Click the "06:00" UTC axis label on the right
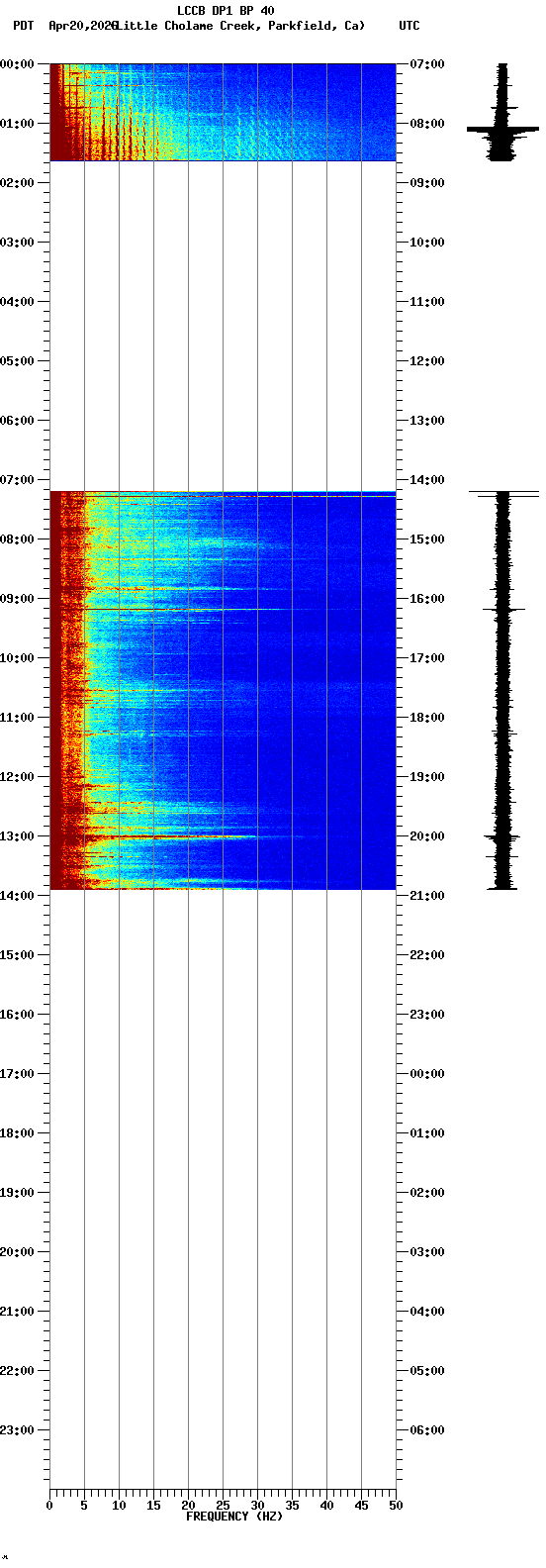 pos(427,1430)
